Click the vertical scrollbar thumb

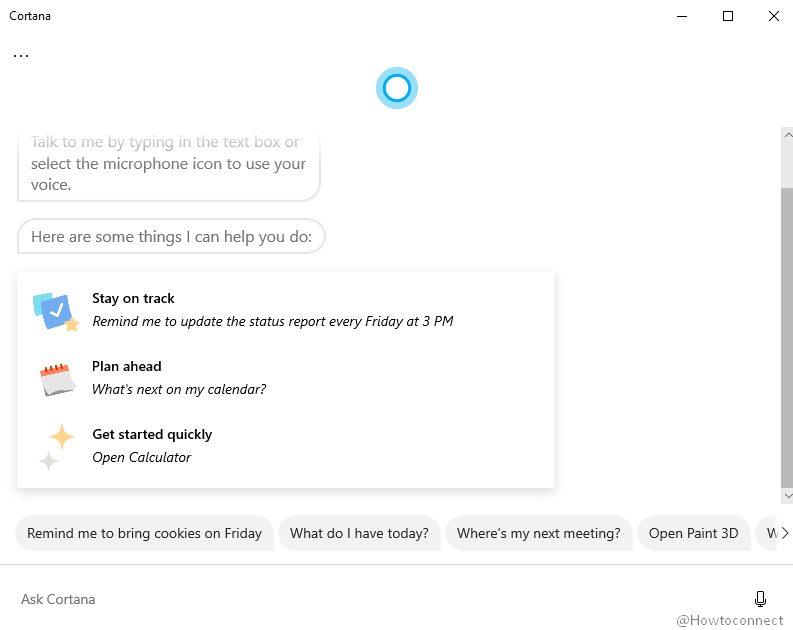[787, 338]
